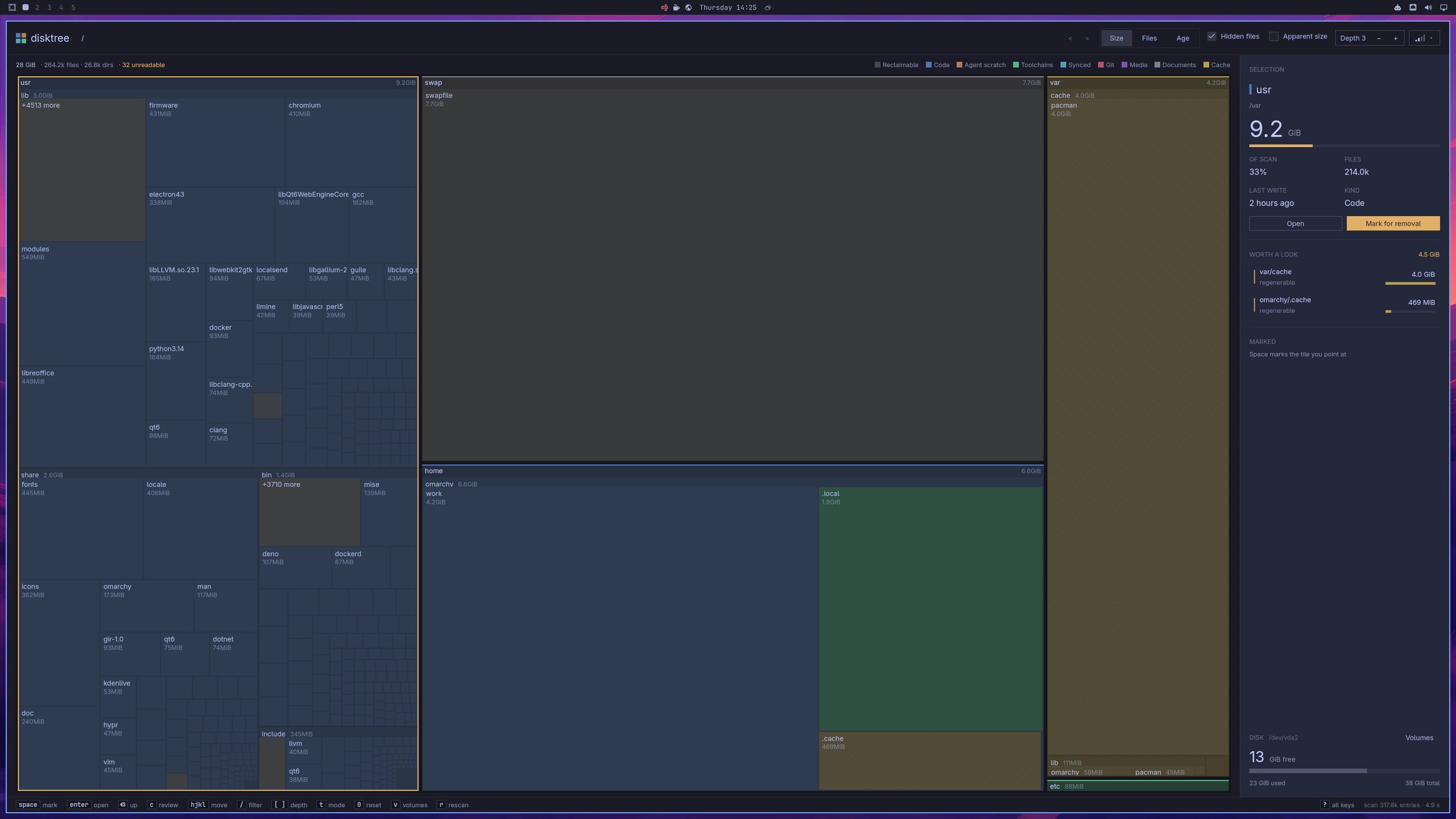Click the 'filter' shortcut in footer
This screenshot has width=1456, height=819.
249,805
